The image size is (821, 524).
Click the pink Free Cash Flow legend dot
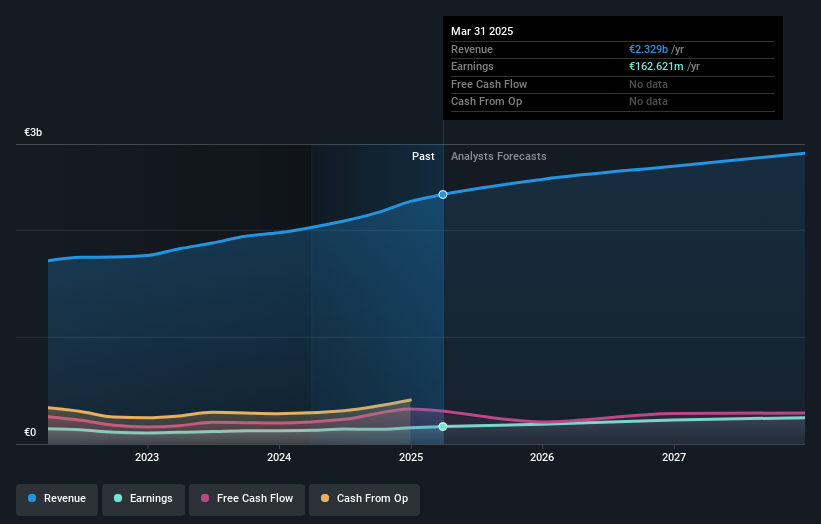(205, 498)
